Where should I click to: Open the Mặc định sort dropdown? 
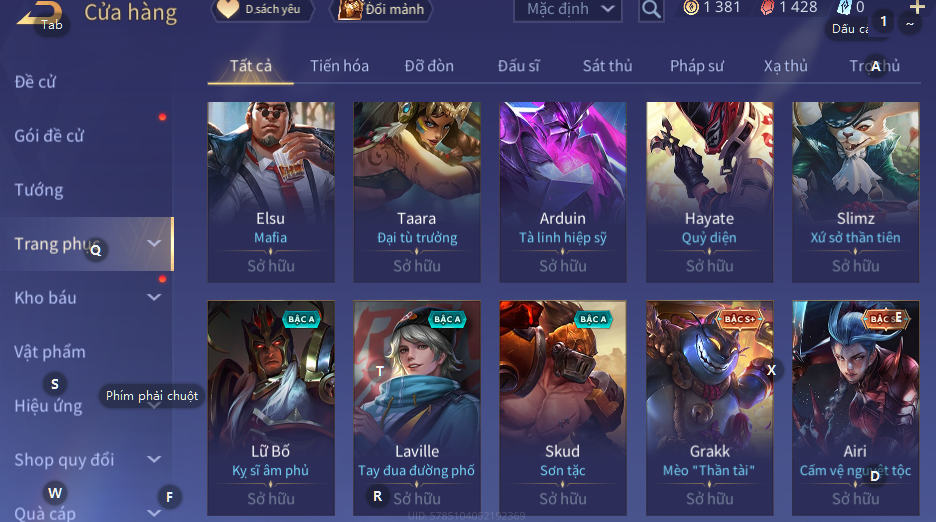click(x=568, y=10)
